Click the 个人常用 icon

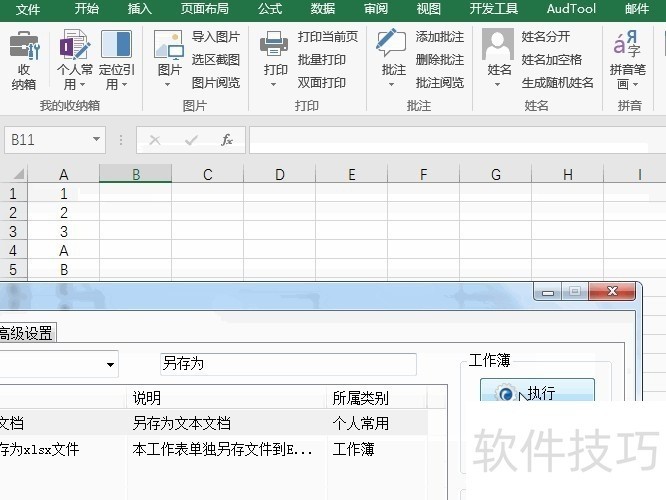[75, 44]
